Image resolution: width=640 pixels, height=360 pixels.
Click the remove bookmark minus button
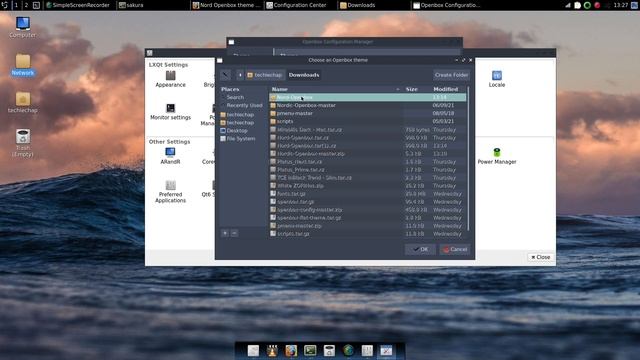click(234, 233)
